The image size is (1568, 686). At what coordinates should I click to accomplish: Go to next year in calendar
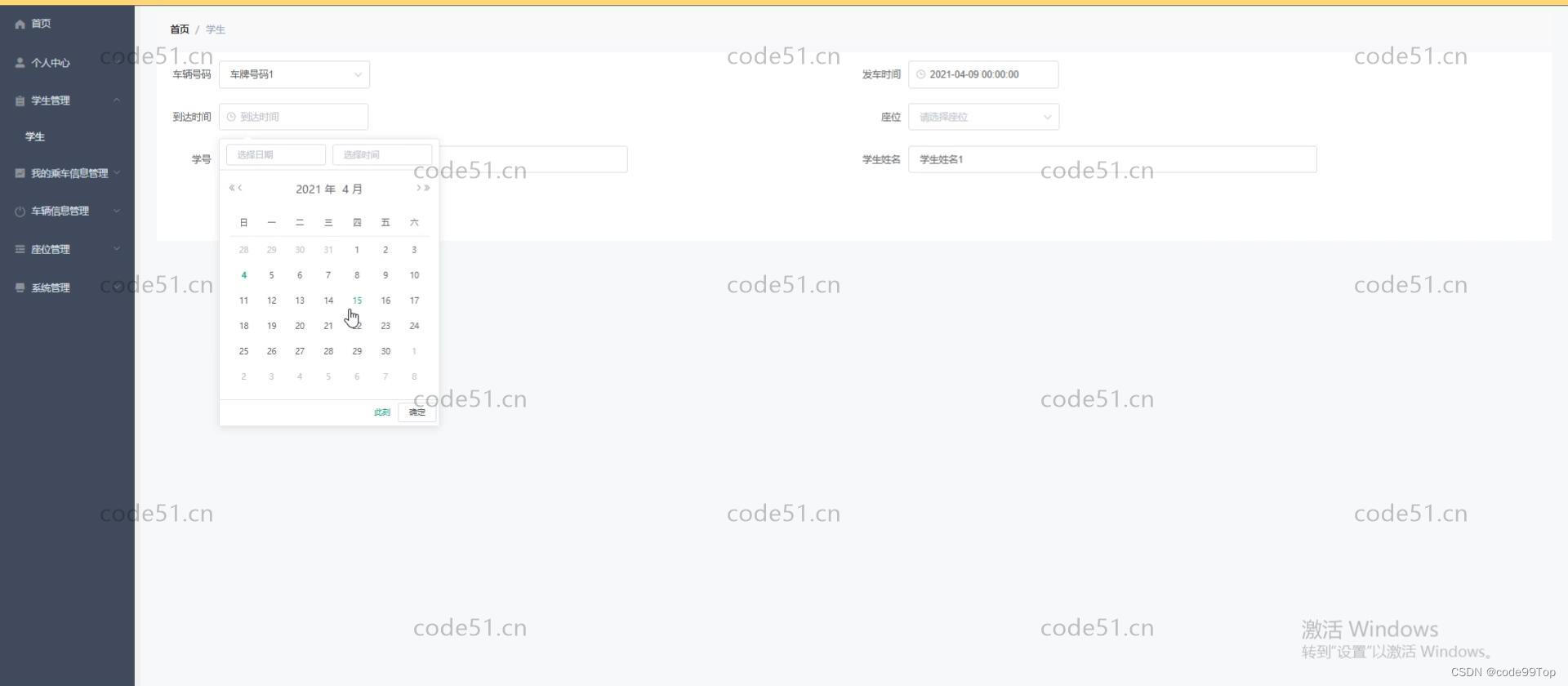click(x=427, y=188)
